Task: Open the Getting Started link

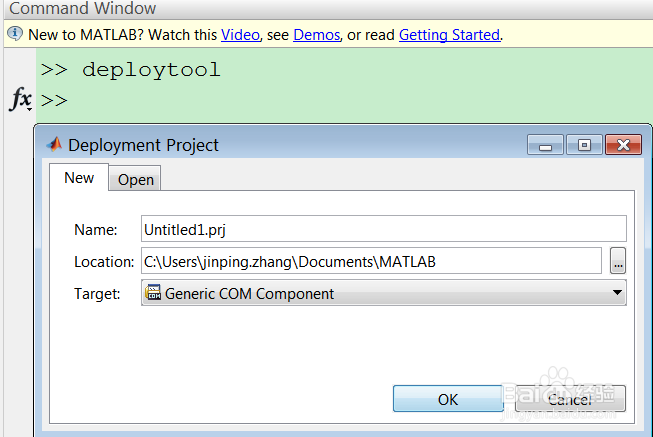Action: click(x=449, y=35)
